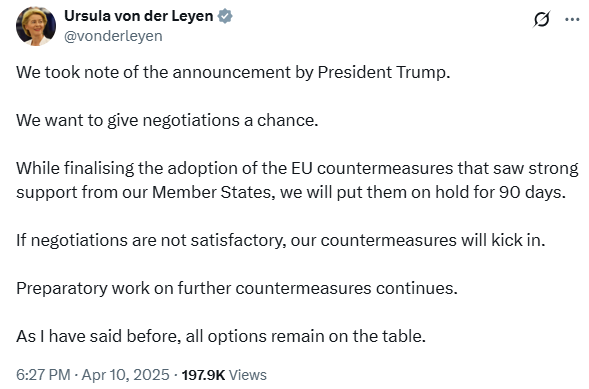Open Ursula von der Leyen's profile picture
Screen dimensions: 589x389
[x=36, y=26]
